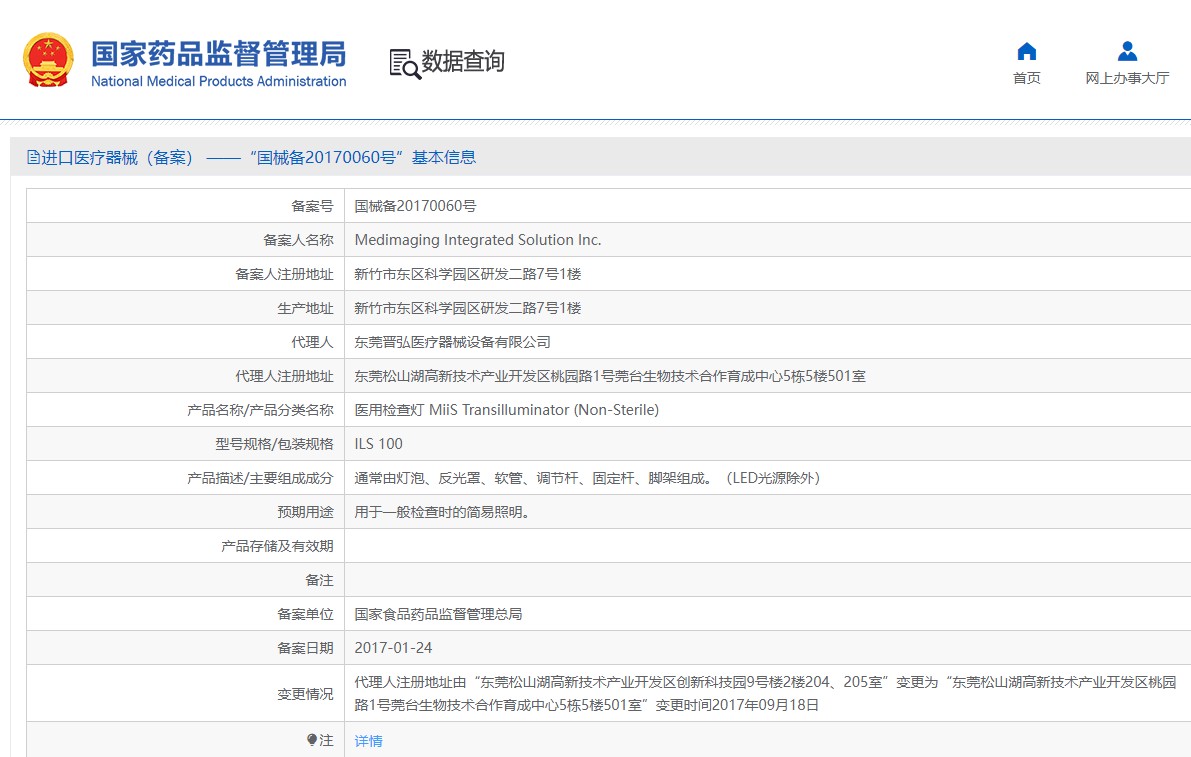1191x757 pixels.
Task: Click the home (首页) house icon
Action: (x=1026, y=52)
